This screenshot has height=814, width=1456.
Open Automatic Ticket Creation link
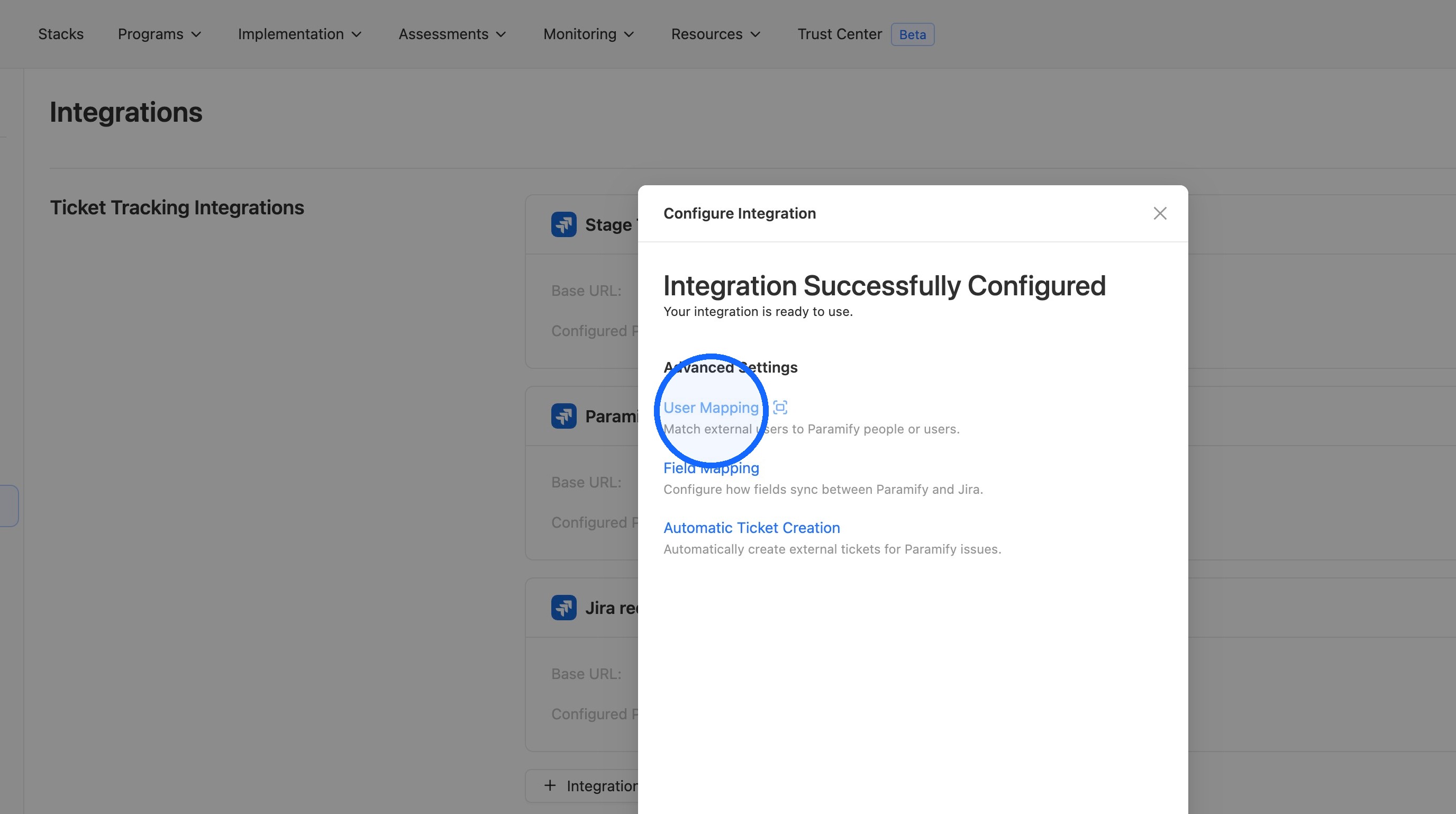(752, 528)
